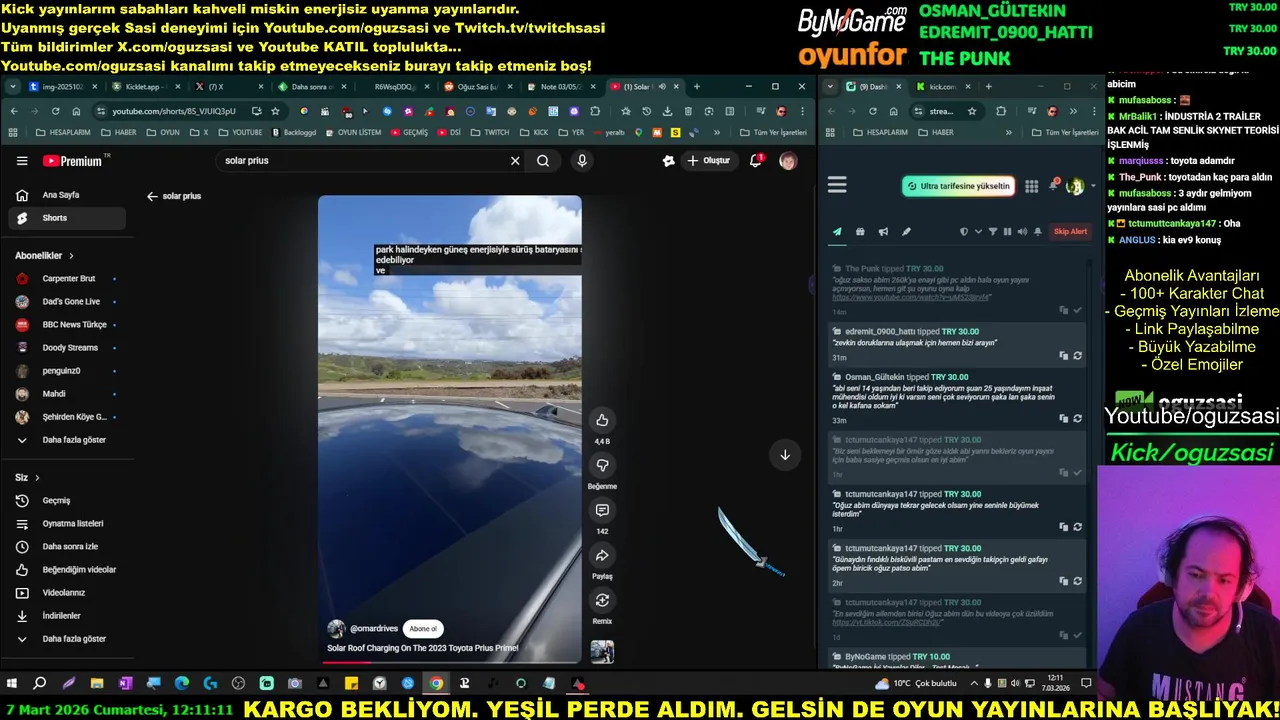The height and width of the screenshot is (720, 1280).
Task: Open TWITCH bookmark folder
Action: pyautogui.click(x=490, y=133)
